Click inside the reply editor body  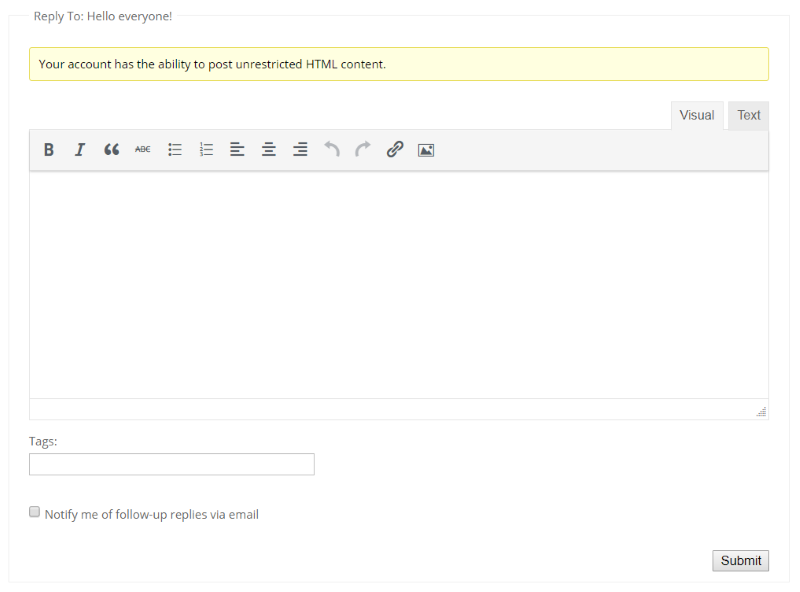399,285
